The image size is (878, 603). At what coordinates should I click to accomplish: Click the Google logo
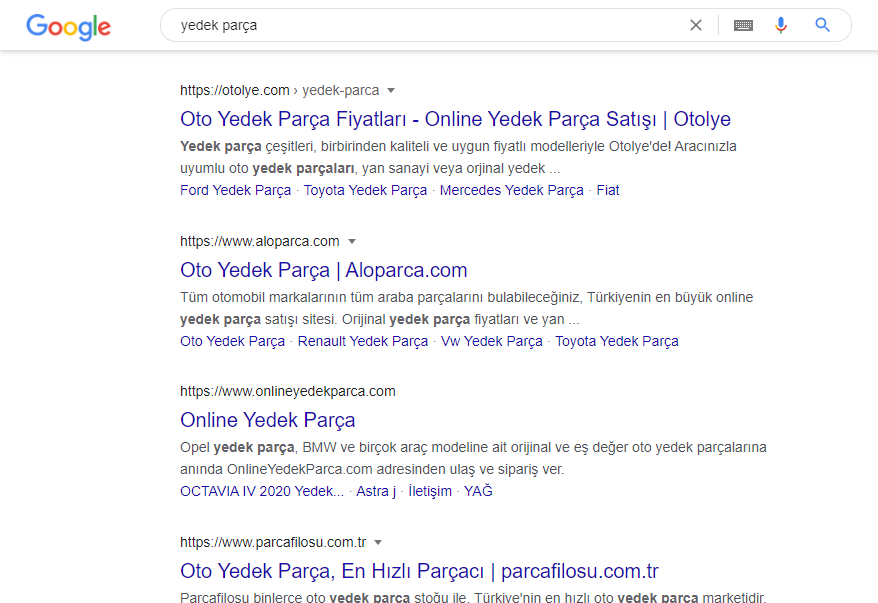pos(67,27)
